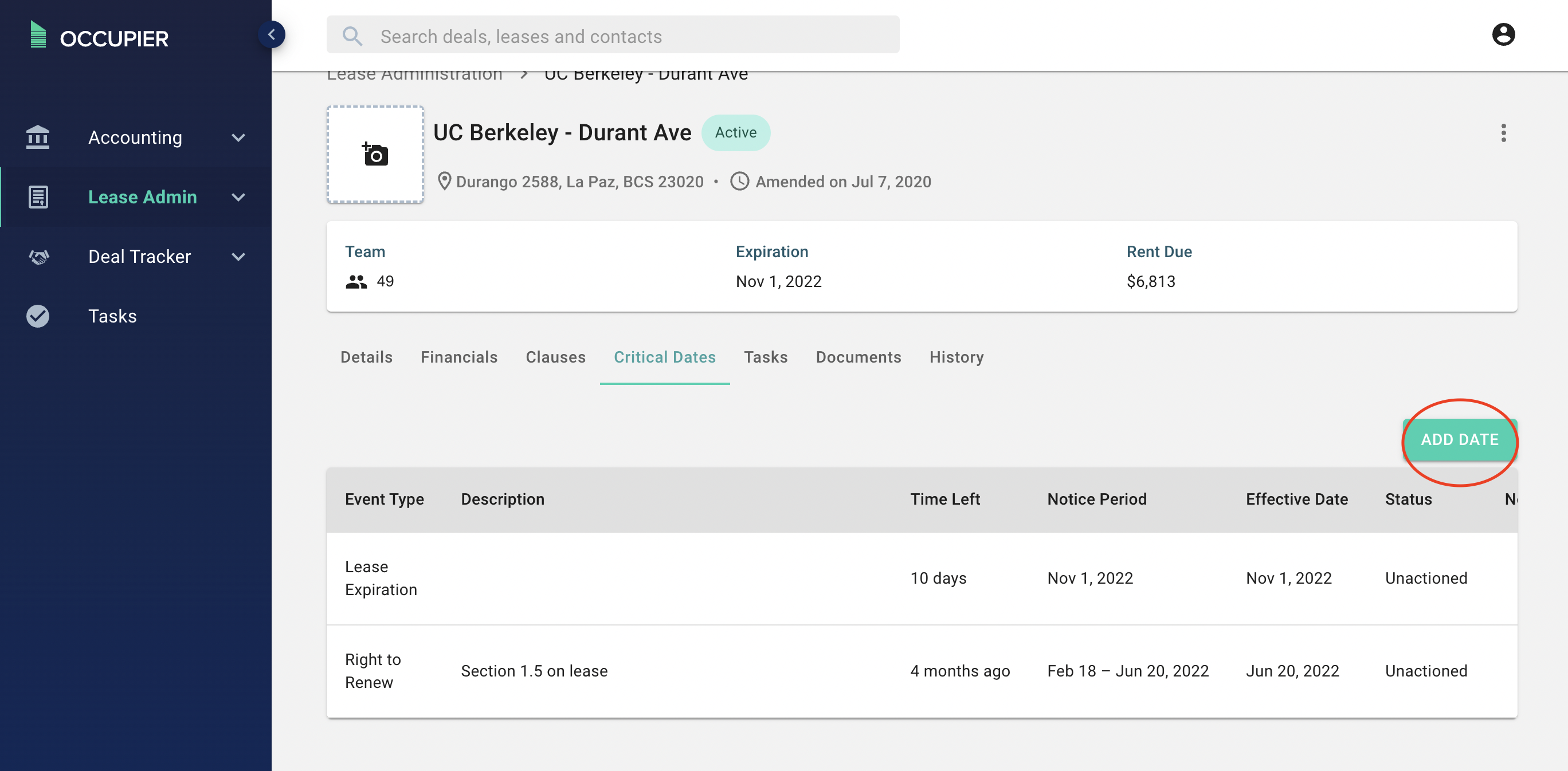This screenshot has height=771, width=1568.
Task: Click the amended clock icon
Action: pos(739,182)
